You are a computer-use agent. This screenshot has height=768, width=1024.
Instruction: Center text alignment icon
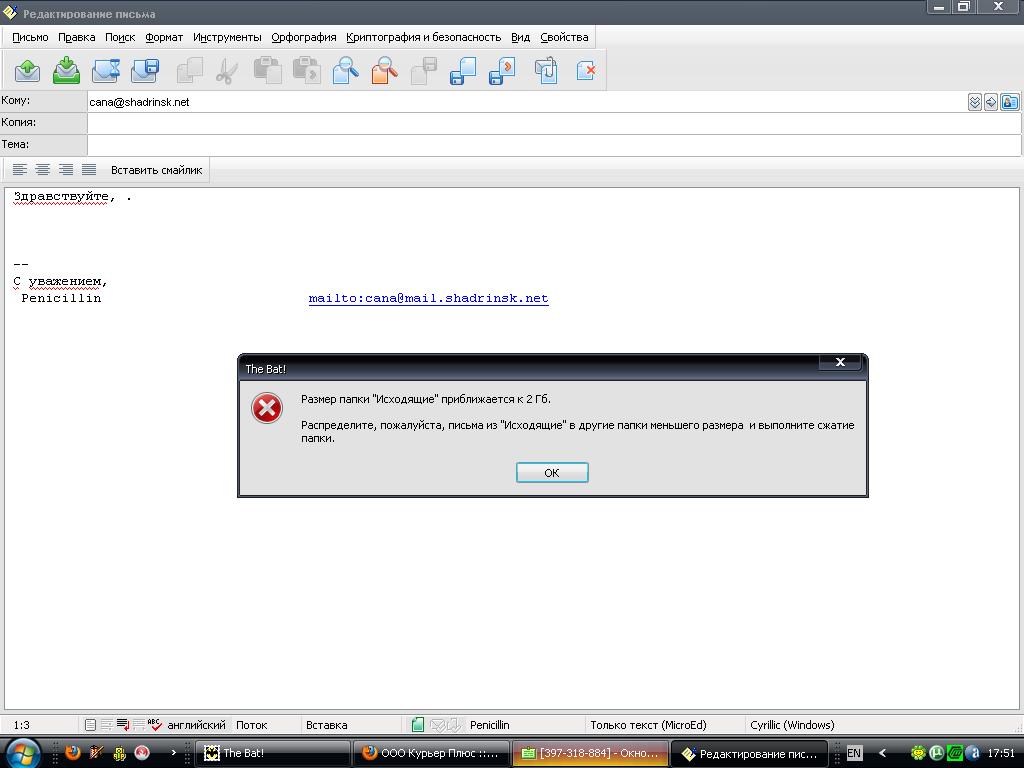tap(42, 170)
